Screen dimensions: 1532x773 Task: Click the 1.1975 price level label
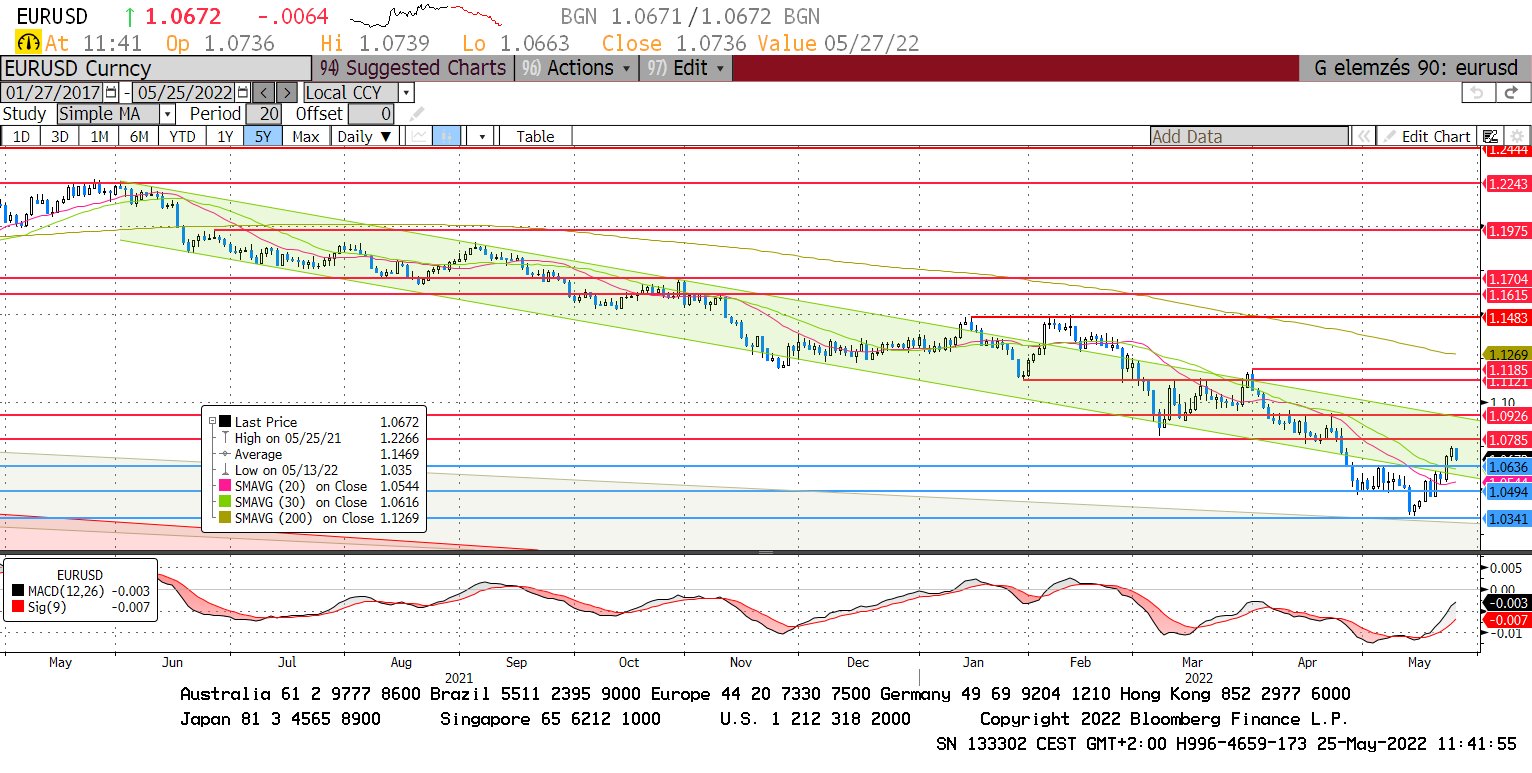[1508, 230]
